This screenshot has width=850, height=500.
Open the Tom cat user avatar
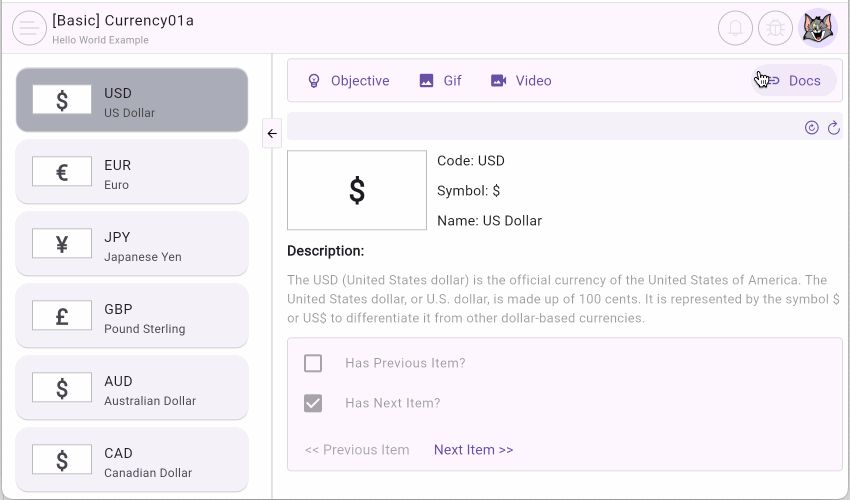(x=819, y=28)
